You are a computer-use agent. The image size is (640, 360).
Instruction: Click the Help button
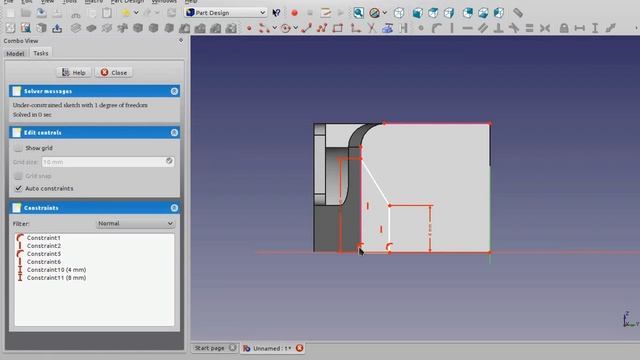tap(74, 73)
